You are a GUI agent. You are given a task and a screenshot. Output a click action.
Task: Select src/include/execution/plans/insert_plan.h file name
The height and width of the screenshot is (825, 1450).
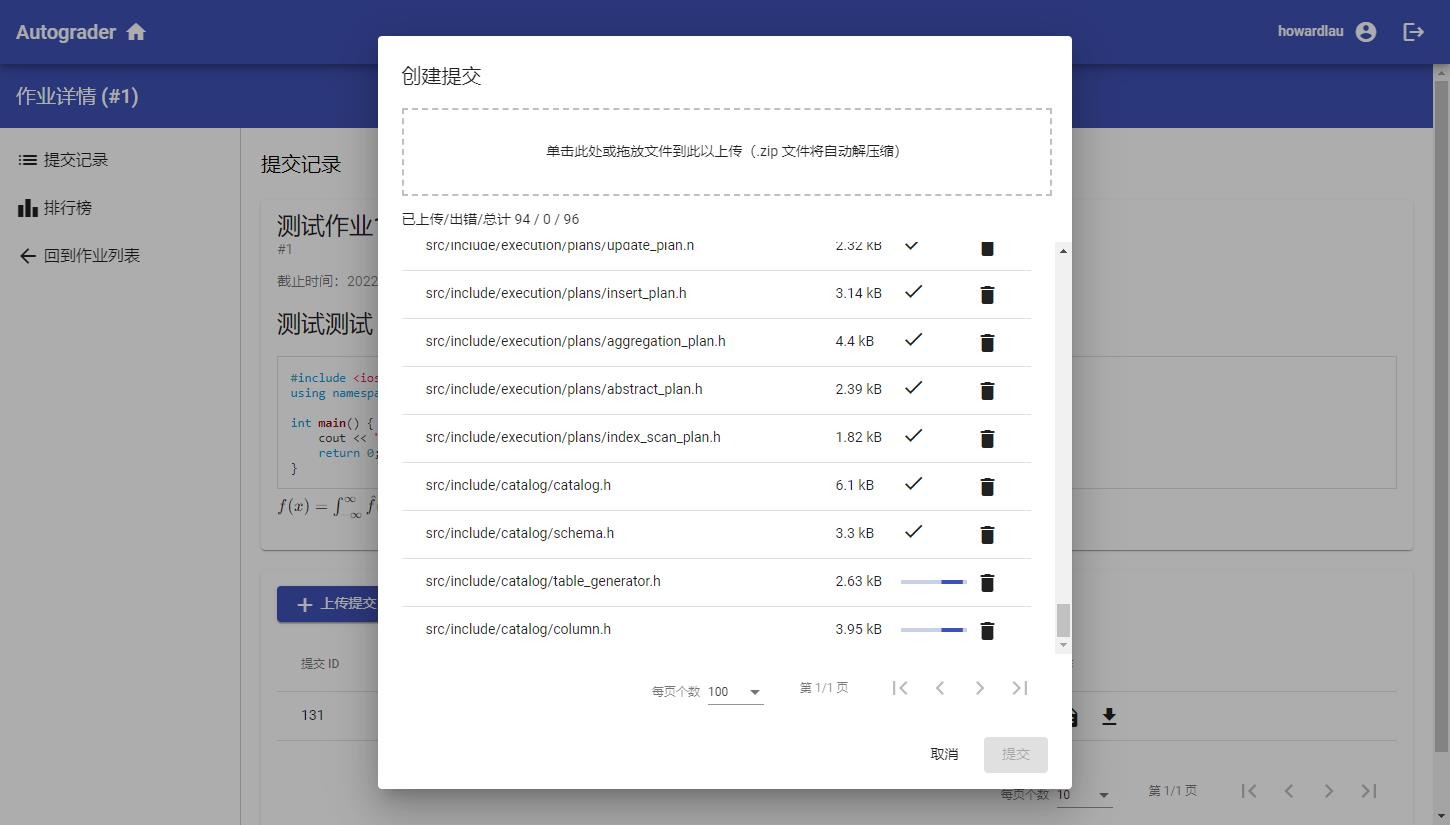(556, 293)
